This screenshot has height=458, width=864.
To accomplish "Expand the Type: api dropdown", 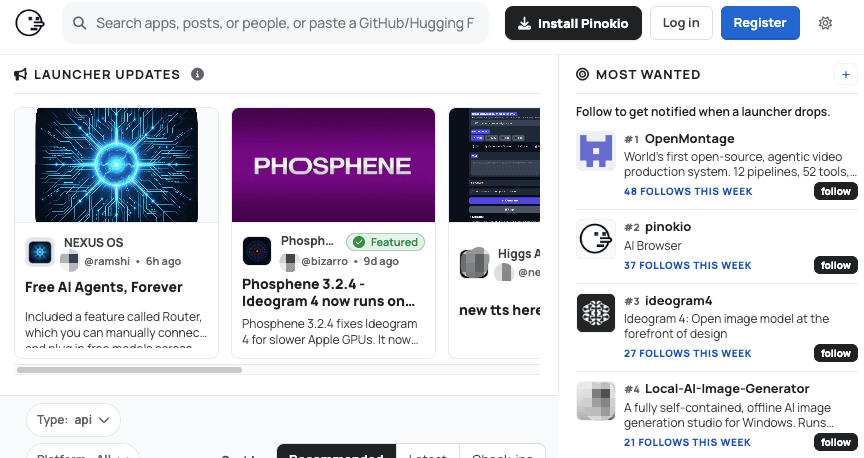I will click(x=73, y=420).
